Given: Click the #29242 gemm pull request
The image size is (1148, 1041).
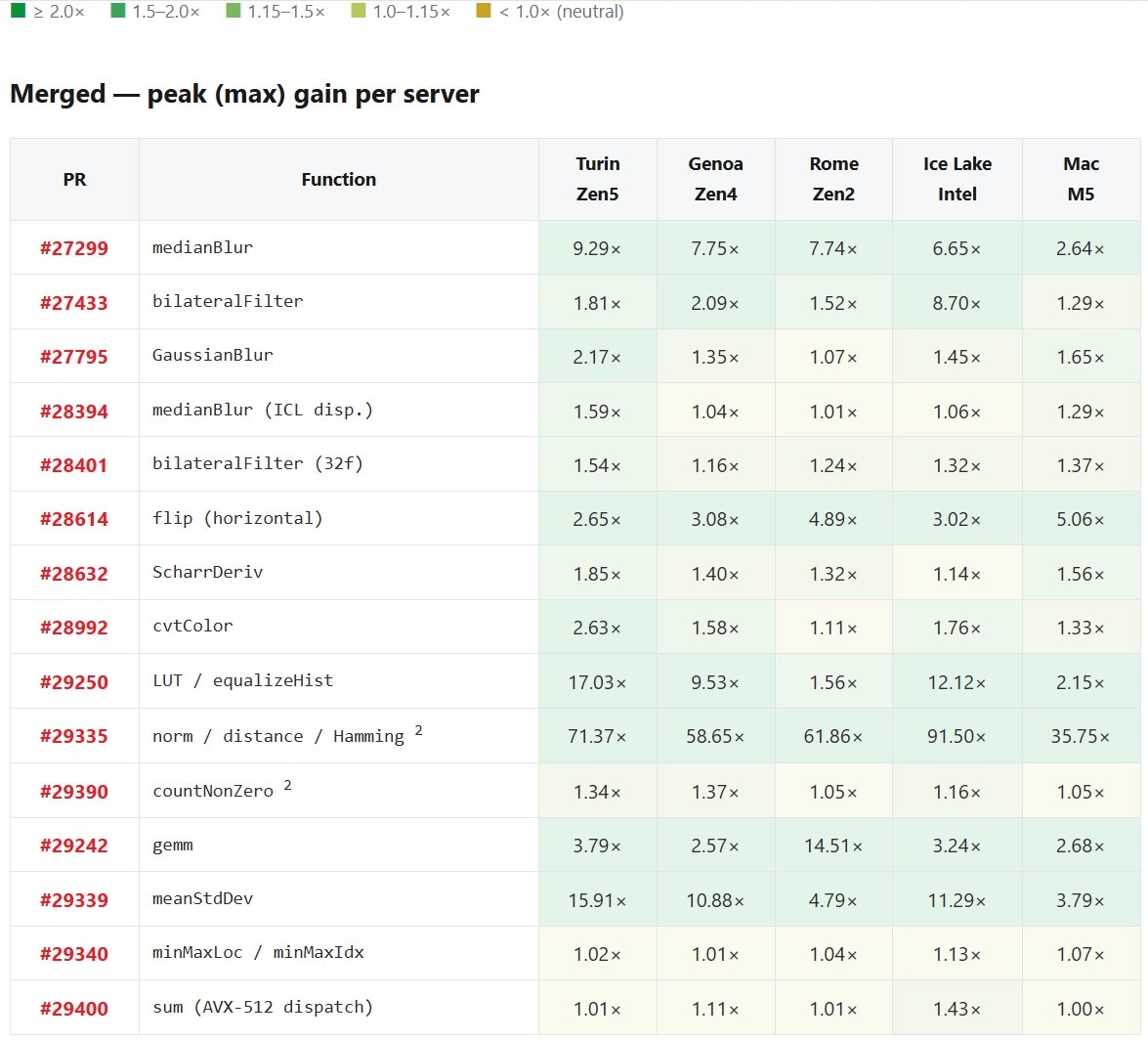Looking at the screenshot, I should point(74,846).
